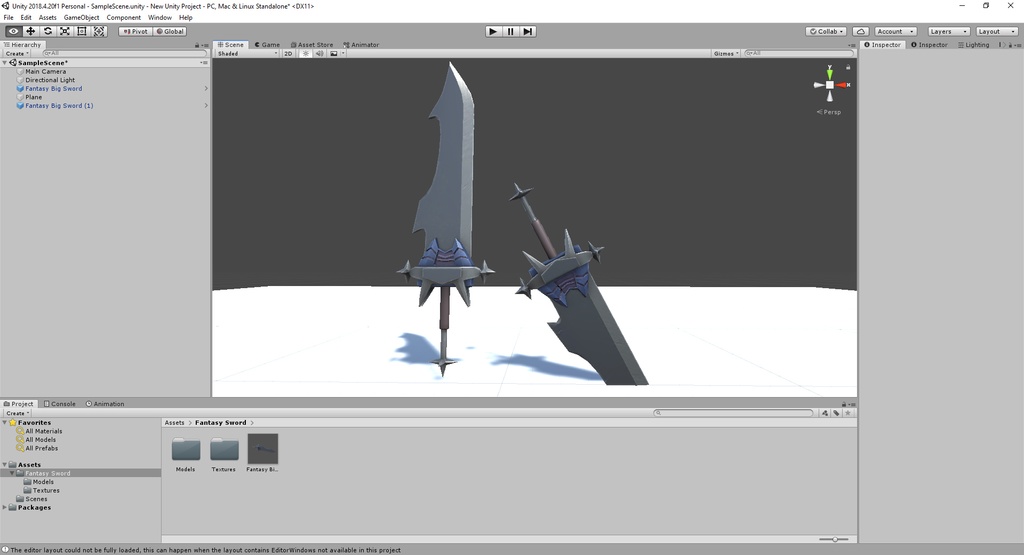Toggle 2D scene view mode

[x=288, y=54]
